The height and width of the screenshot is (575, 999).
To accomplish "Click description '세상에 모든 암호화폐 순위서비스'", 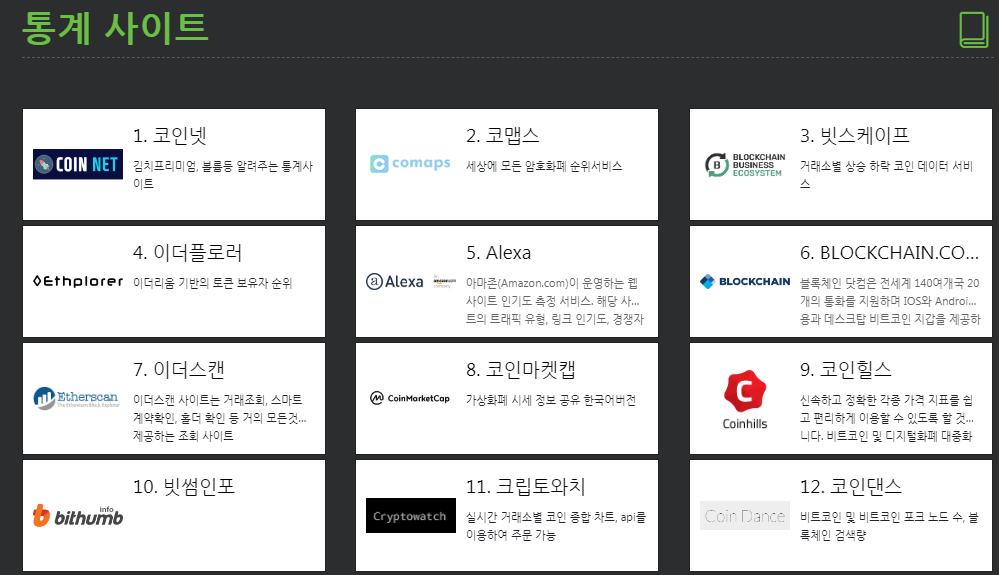I will [x=543, y=166].
